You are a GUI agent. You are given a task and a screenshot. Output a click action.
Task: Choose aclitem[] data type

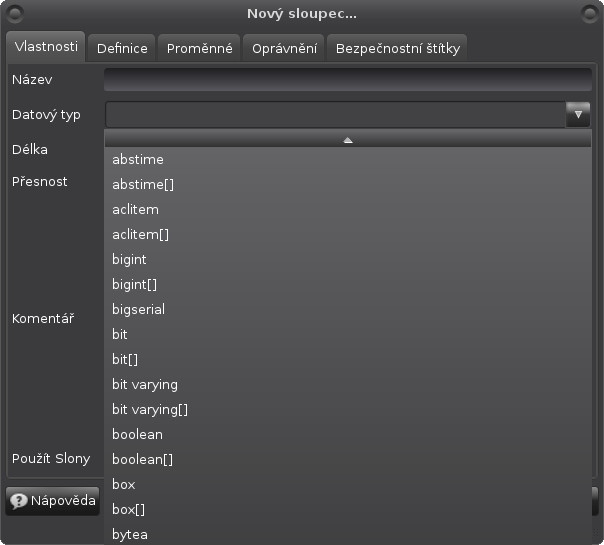click(348, 235)
